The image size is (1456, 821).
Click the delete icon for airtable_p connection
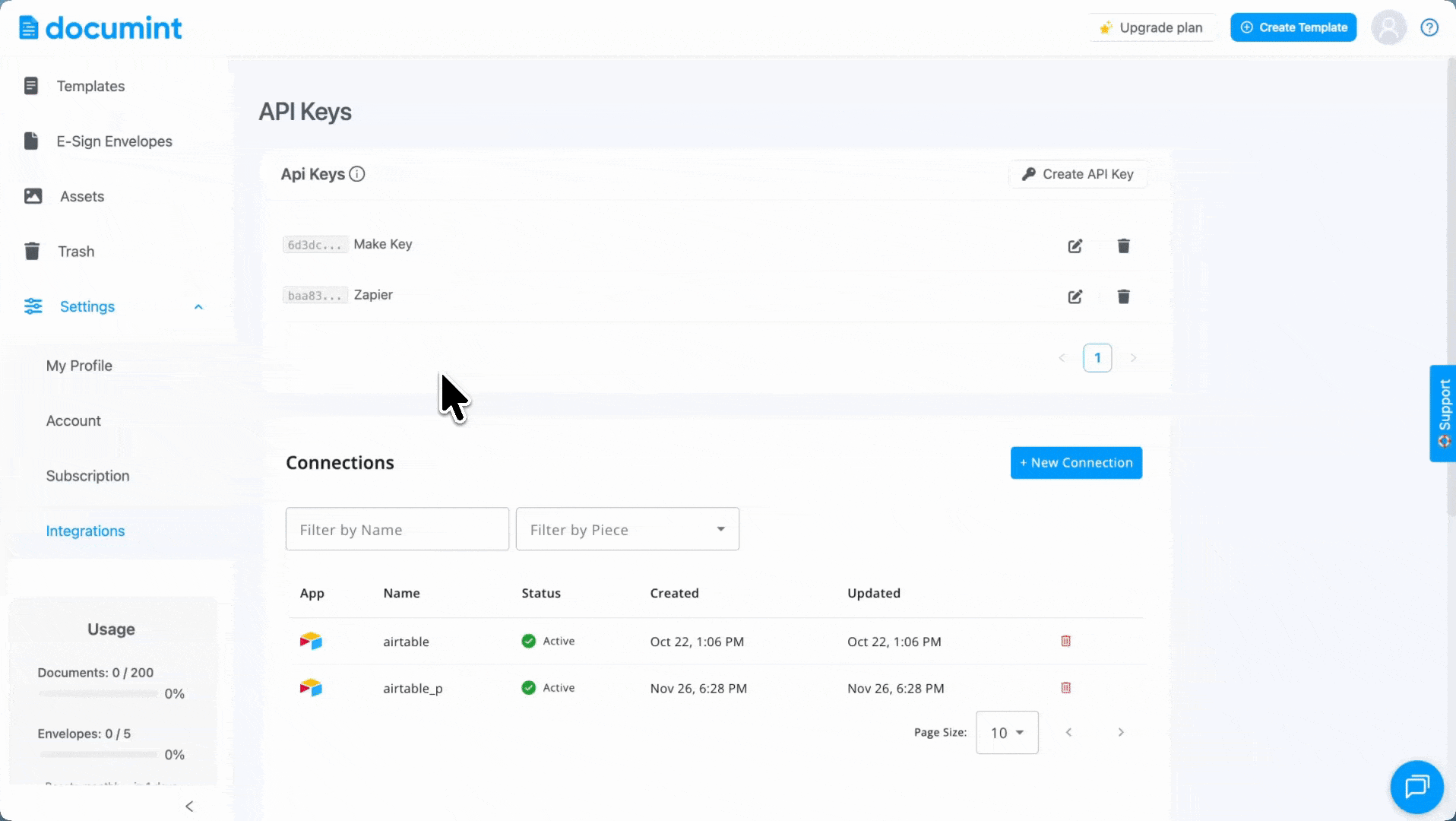1065,688
